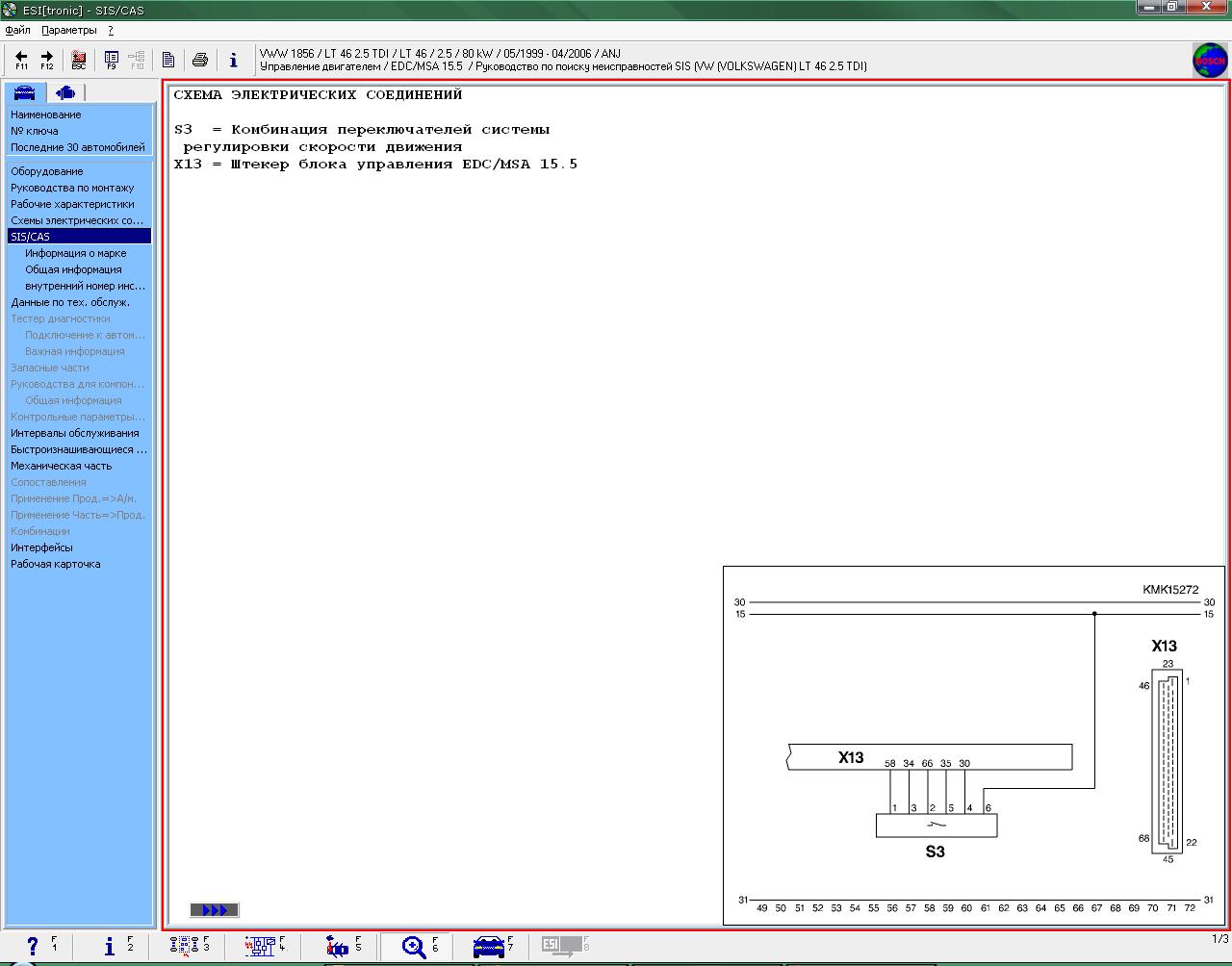Open the Параметры menu
Image resolution: width=1232 pixels, height=966 pixels.
(x=69, y=30)
